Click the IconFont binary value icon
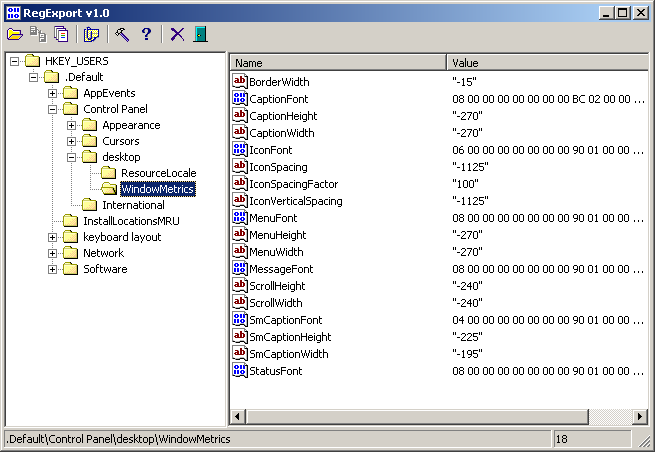655x452 pixels. coord(240,149)
